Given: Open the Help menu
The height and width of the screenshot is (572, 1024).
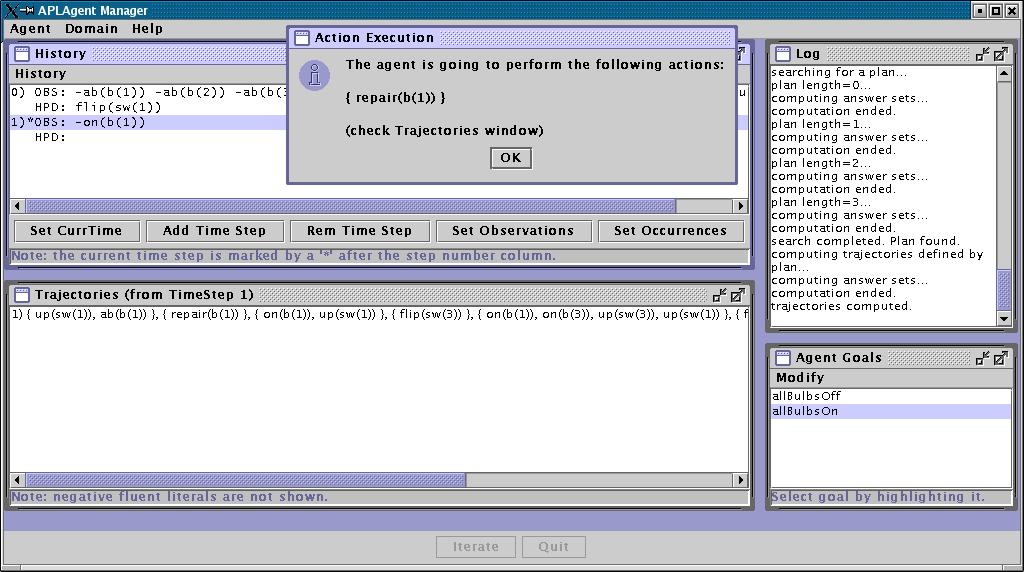Looking at the screenshot, I should coord(147,29).
